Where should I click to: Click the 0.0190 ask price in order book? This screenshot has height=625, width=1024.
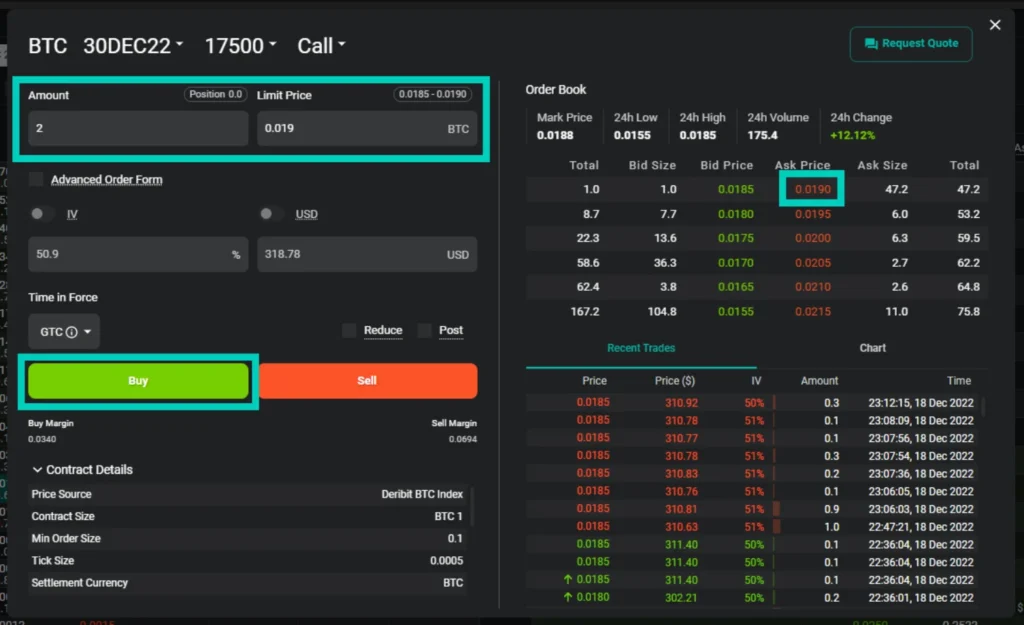(x=812, y=189)
